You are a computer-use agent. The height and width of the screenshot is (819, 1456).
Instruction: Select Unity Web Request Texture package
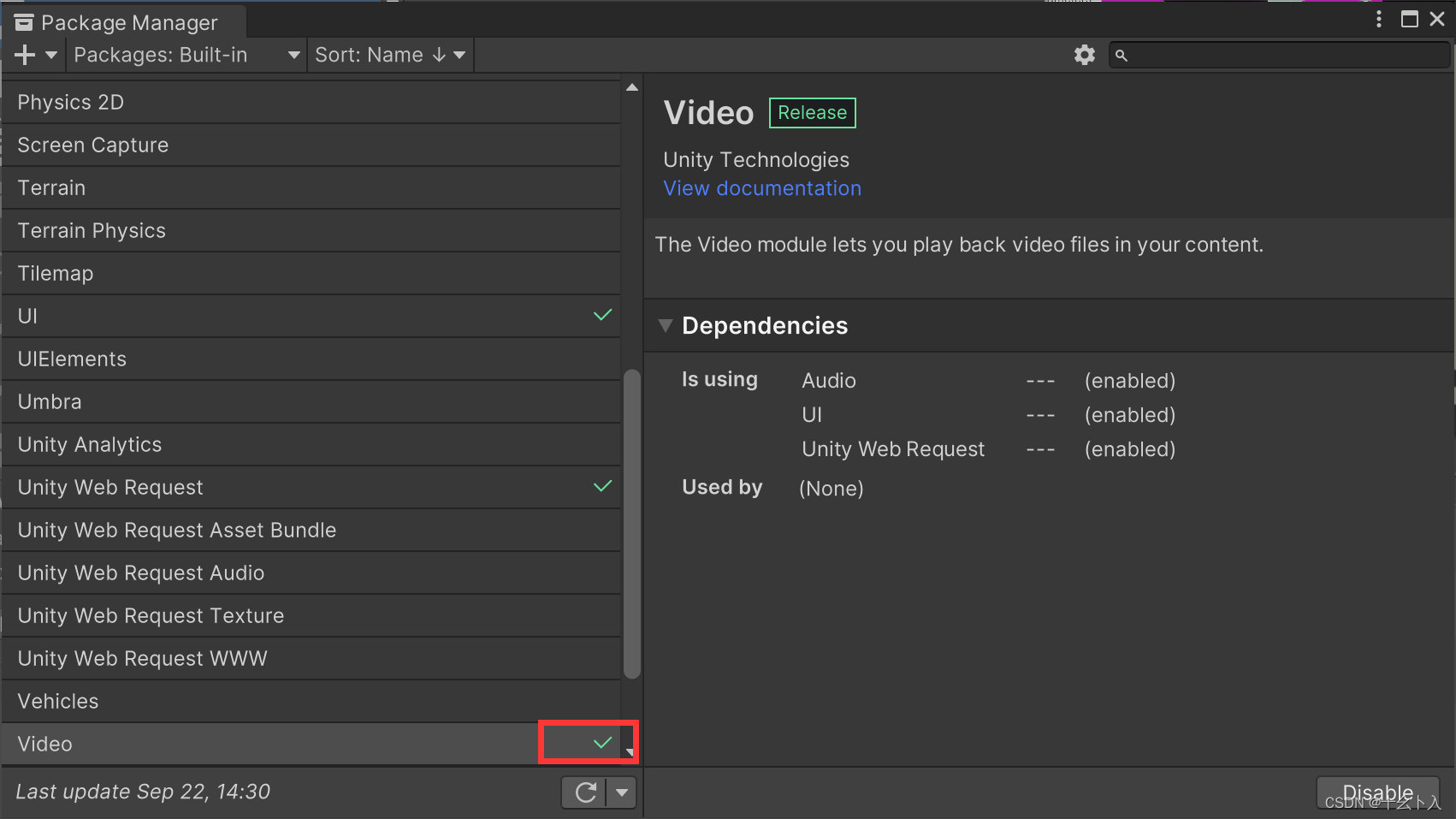click(x=311, y=615)
